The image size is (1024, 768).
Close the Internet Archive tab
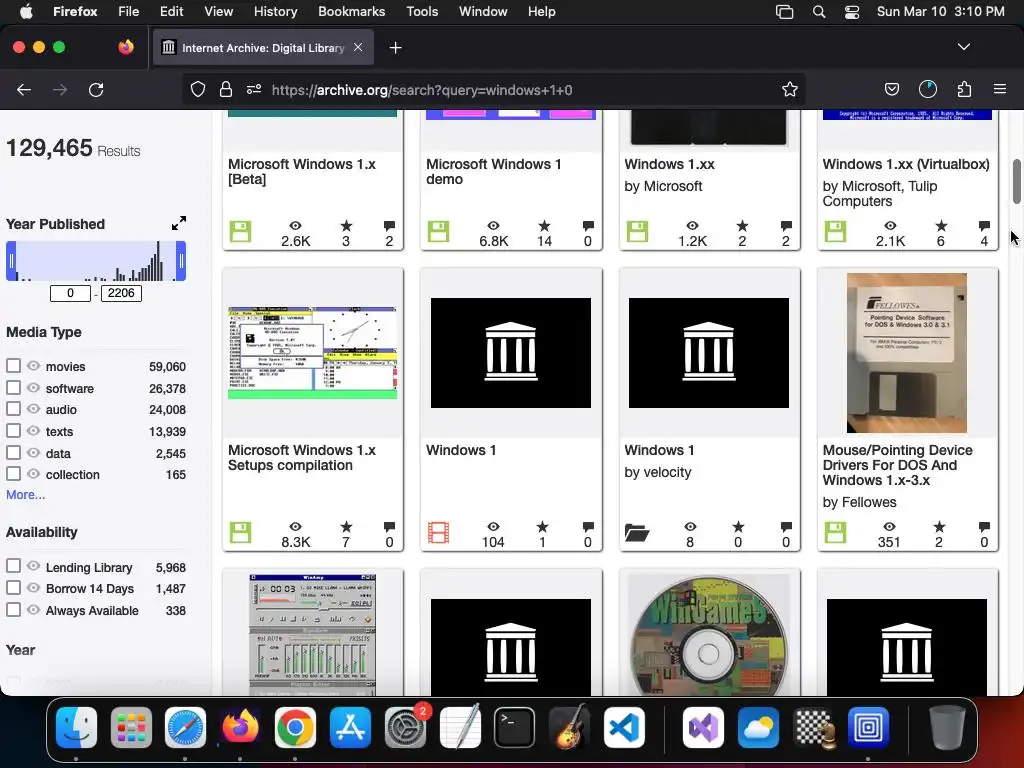pyautogui.click(x=358, y=47)
